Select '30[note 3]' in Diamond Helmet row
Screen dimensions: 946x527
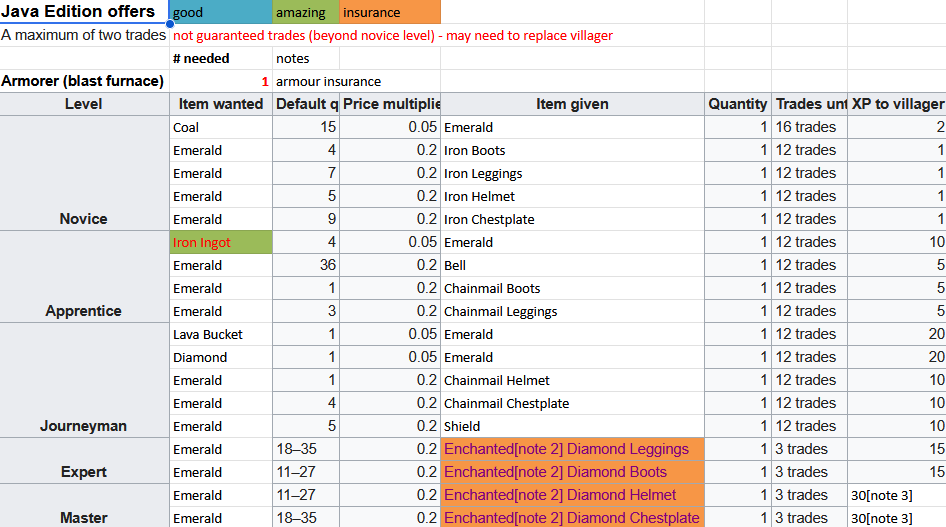pos(897,495)
